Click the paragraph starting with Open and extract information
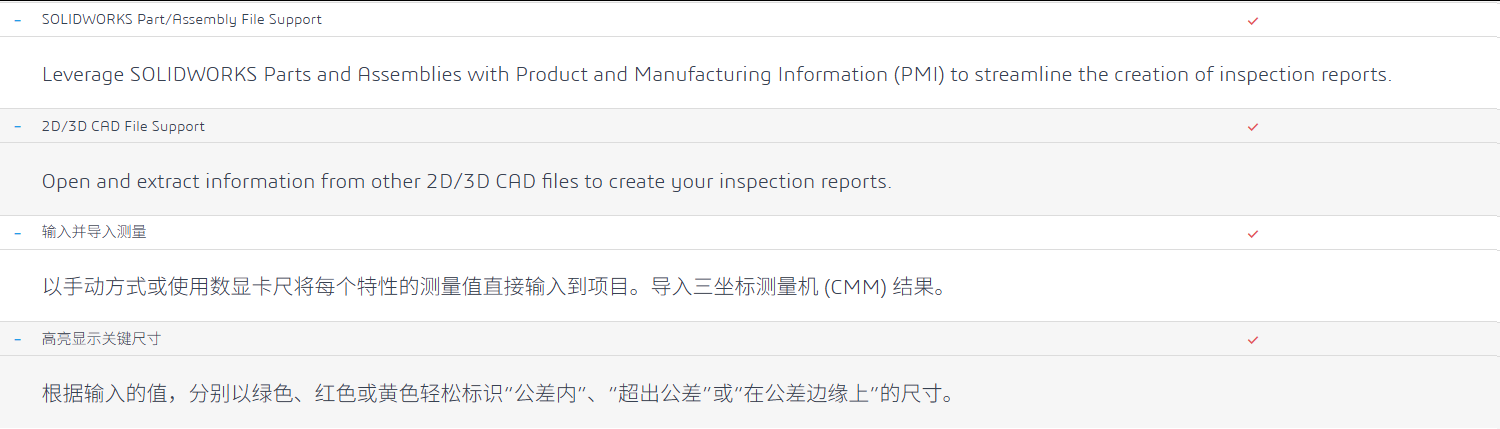 (466, 182)
